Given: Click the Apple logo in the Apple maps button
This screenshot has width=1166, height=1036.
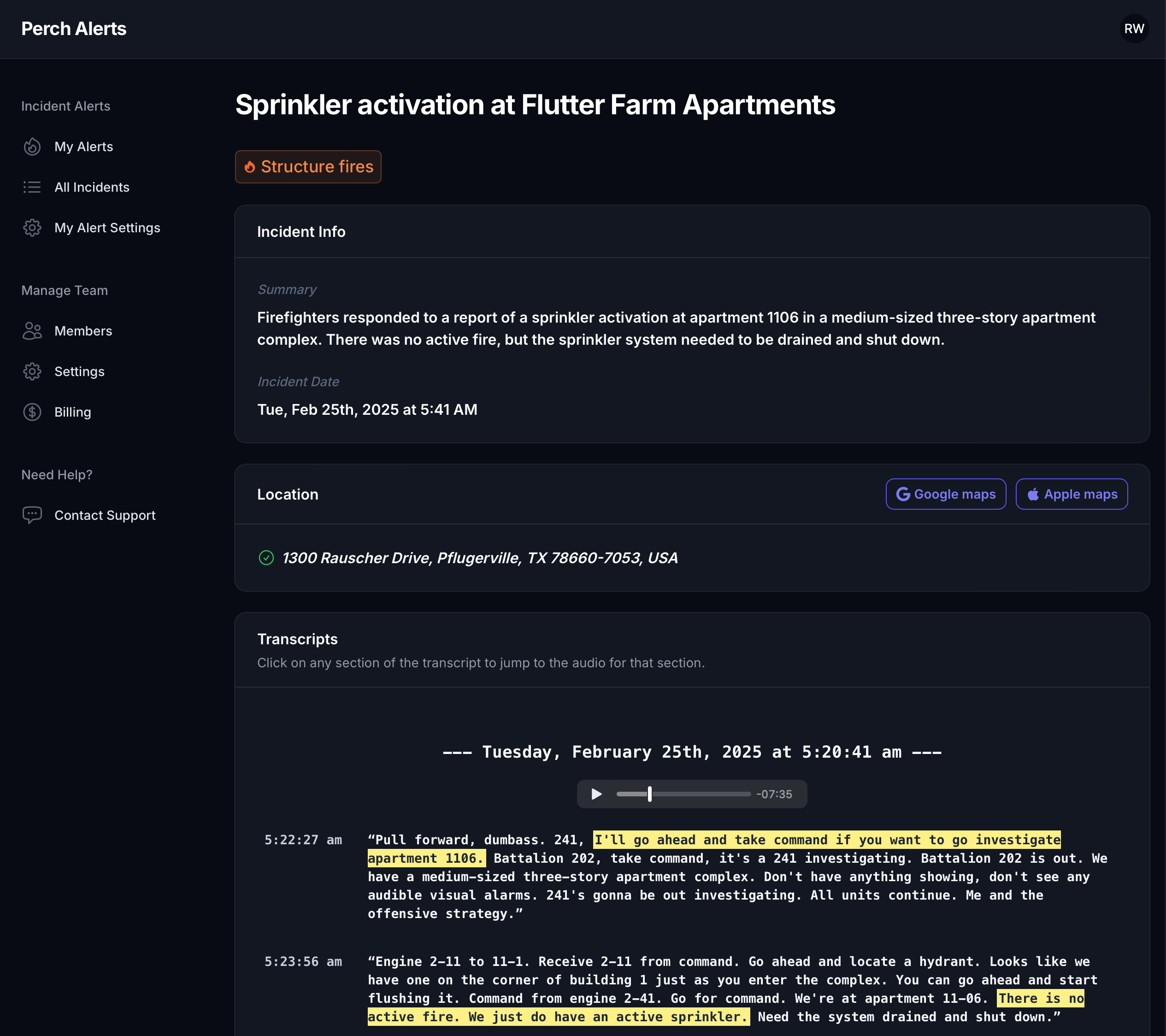Looking at the screenshot, I should (x=1033, y=494).
